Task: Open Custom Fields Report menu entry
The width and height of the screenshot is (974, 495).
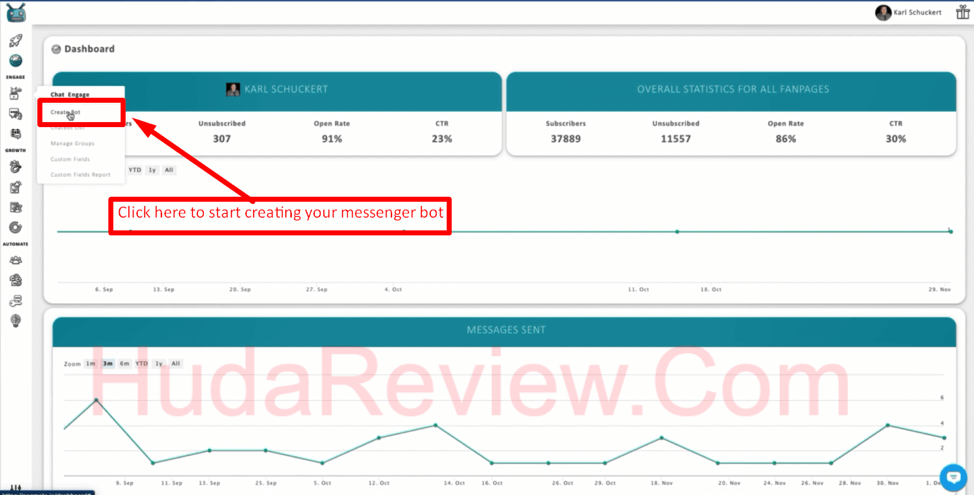Action: pyautogui.click(x=80, y=175)
